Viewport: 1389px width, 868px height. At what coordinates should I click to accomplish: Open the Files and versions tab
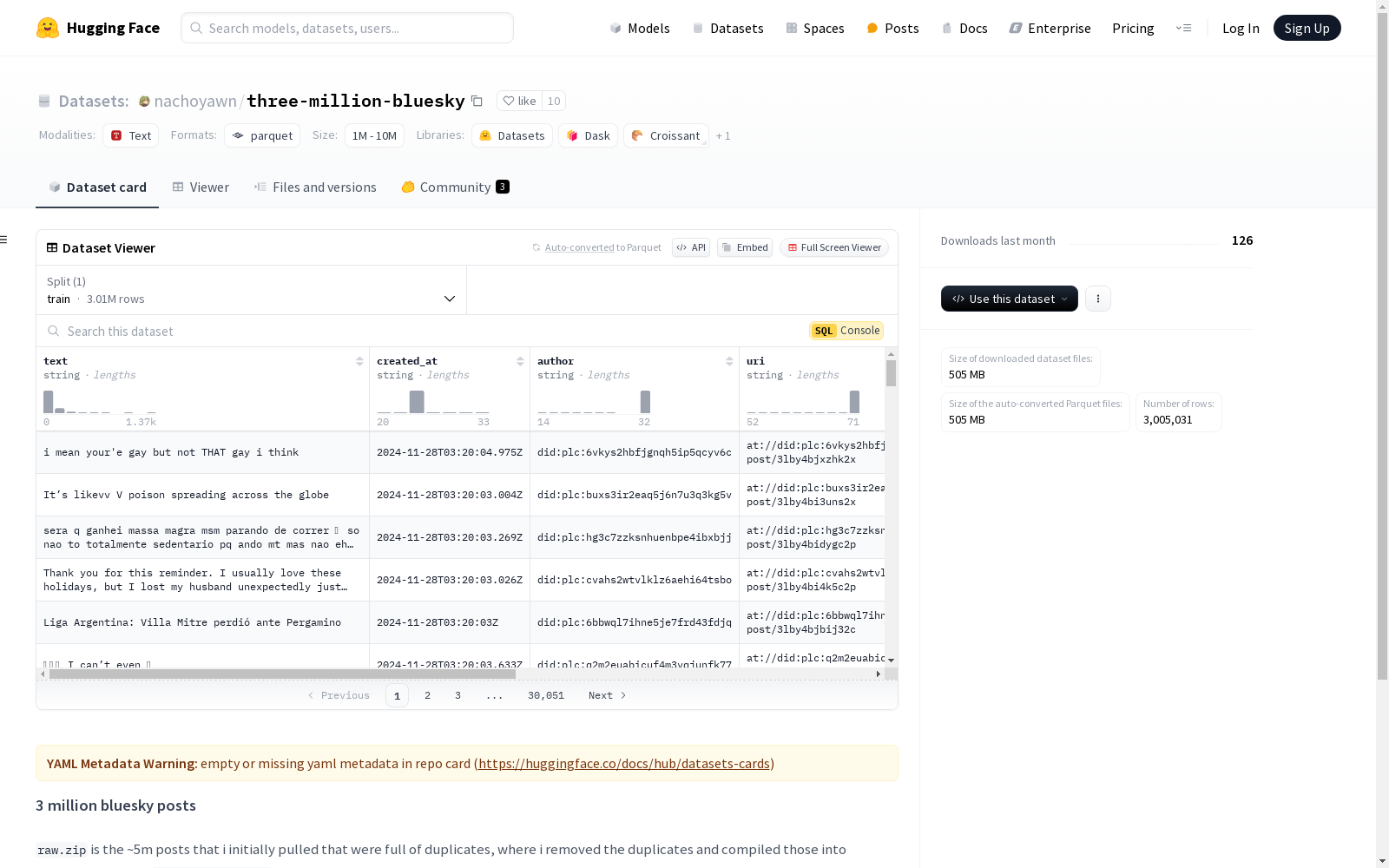(315, 187)
